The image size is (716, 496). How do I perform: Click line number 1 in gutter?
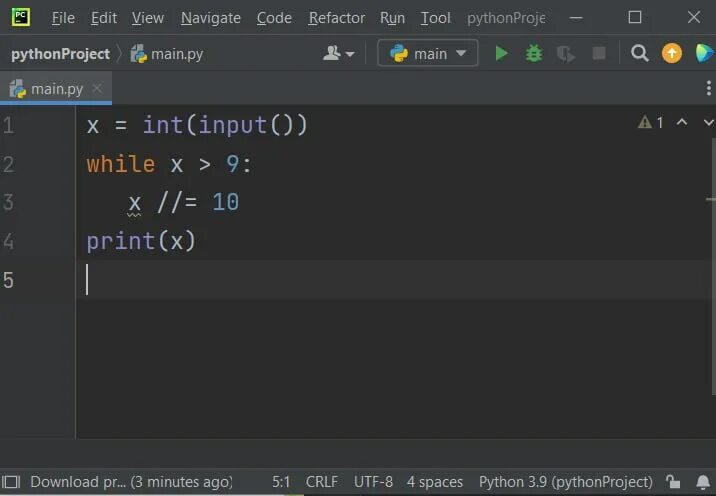[8, 125]
